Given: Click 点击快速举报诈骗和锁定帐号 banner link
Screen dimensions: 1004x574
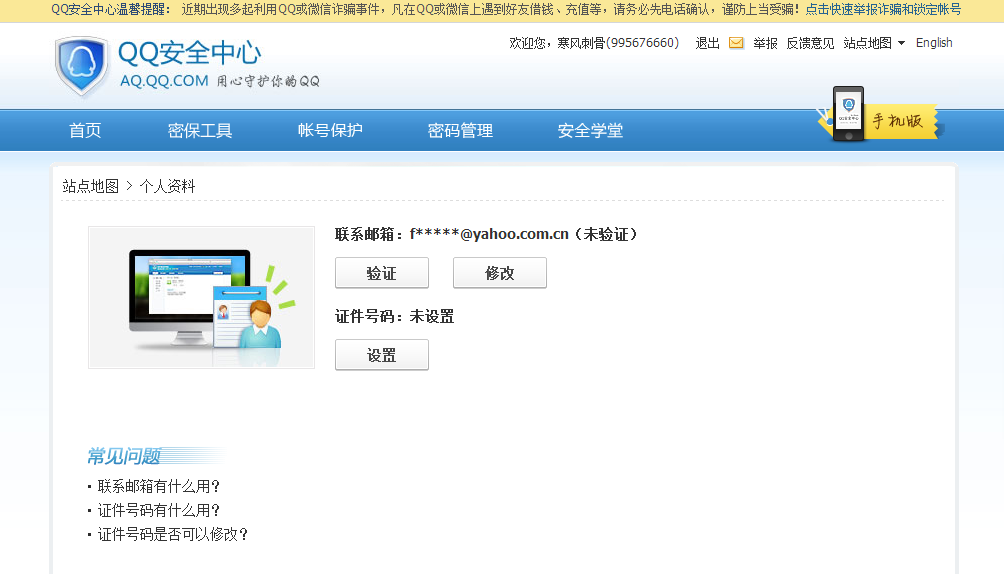Looking at the screenshot, I should click(x=884, y=10).
